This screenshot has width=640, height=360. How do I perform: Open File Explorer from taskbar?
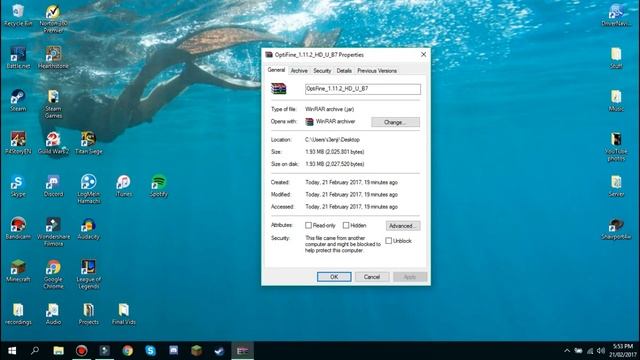58,351
